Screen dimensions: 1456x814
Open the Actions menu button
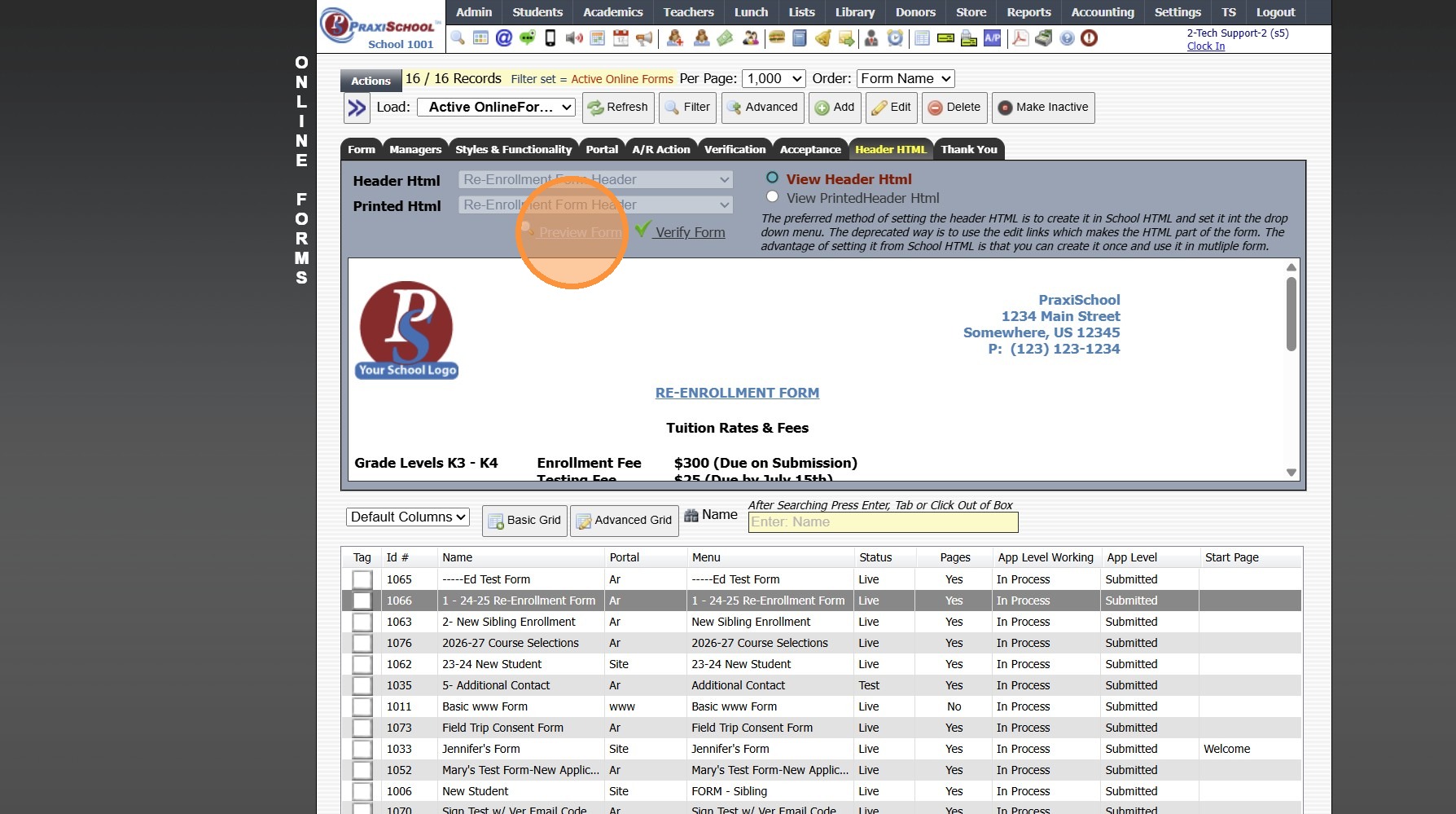[371, 80]
